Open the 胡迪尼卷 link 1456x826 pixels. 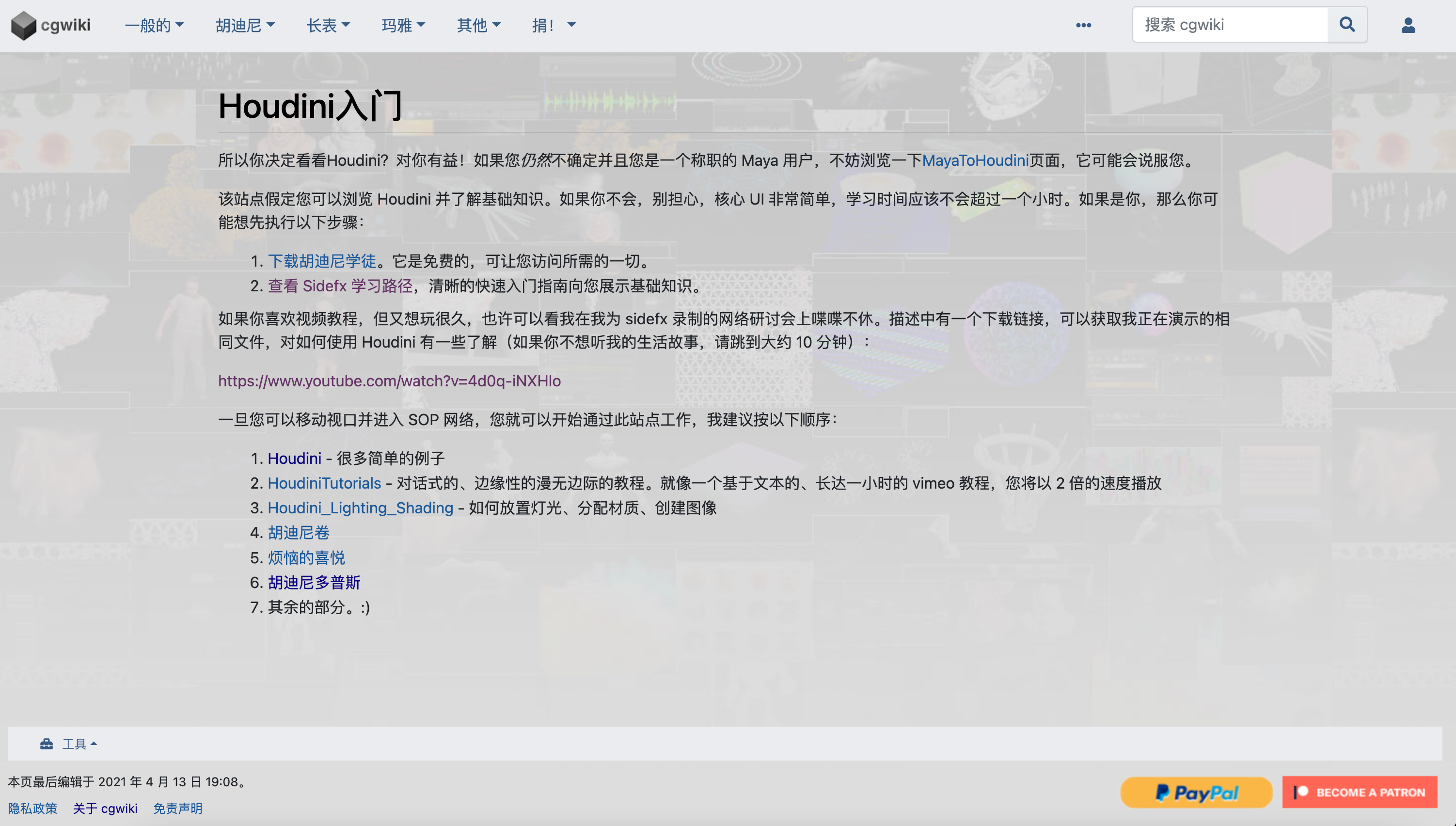[x=299, y=533]
